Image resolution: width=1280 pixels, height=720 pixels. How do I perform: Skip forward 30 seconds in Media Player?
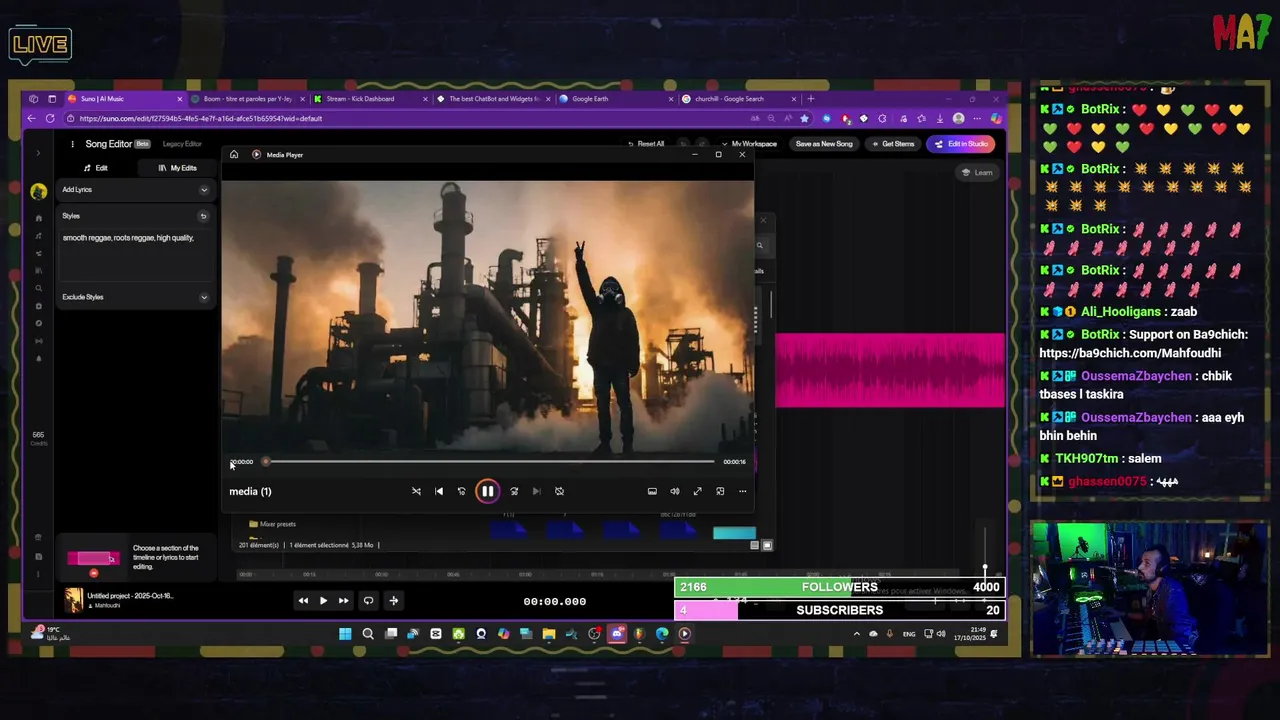click(514, 491)
